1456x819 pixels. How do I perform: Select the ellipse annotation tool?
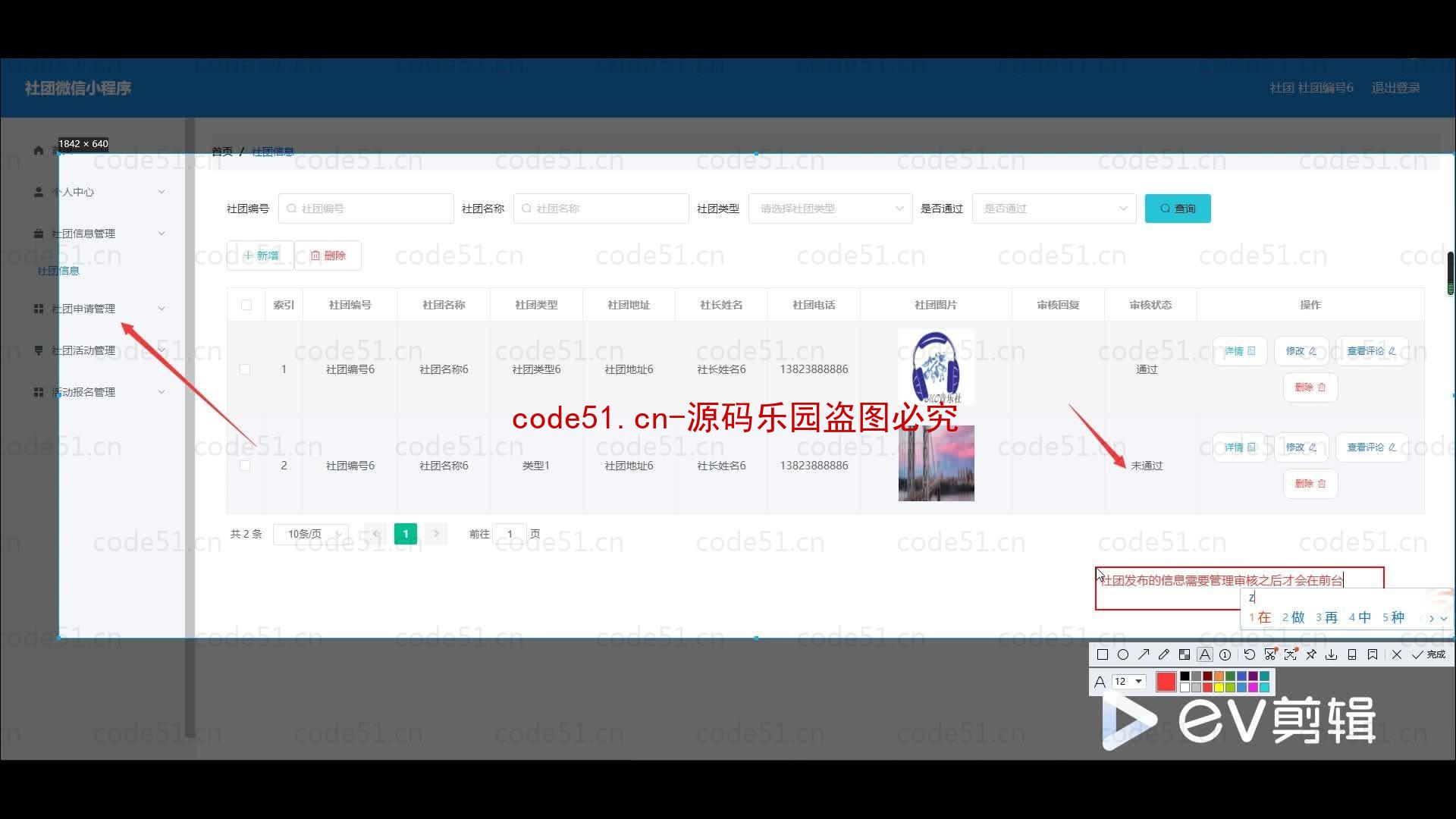[1123, 654]
